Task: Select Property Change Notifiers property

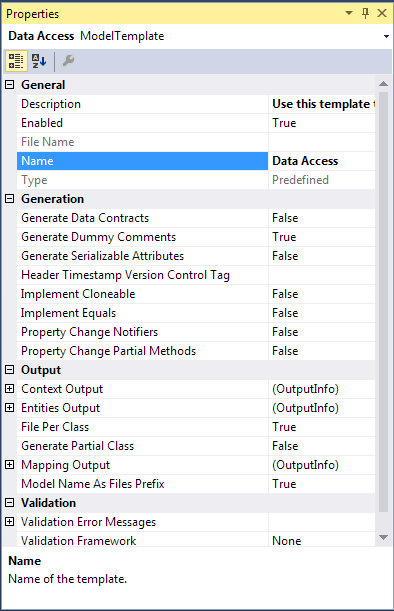Action: coord(142,332)
